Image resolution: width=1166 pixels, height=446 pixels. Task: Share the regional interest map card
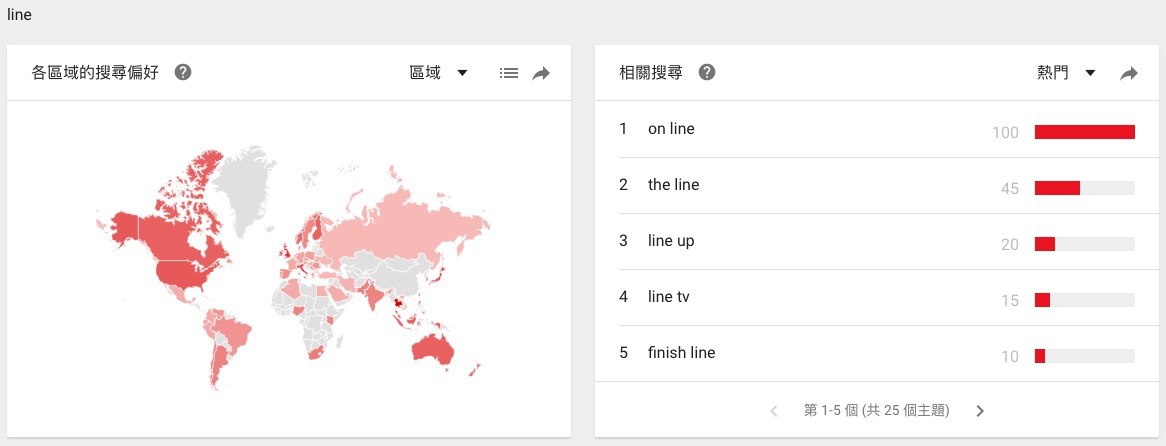pyautogui.click(x=541, y=73)
